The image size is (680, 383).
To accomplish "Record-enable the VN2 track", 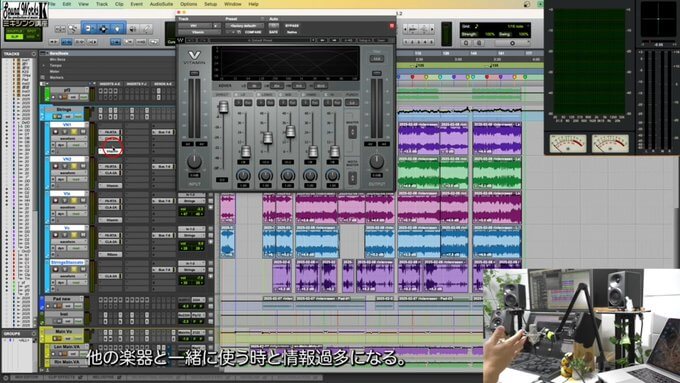I will [56, 166].
